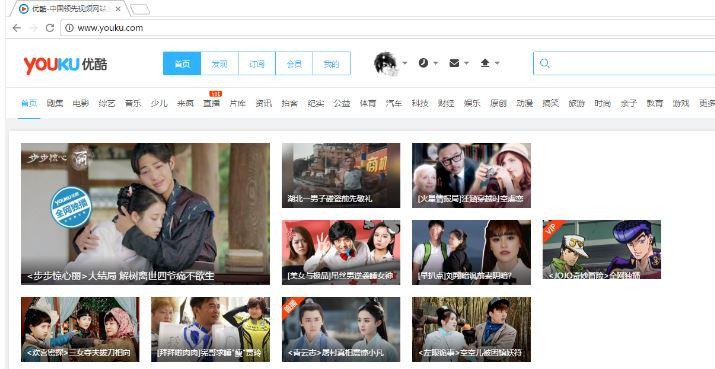
Task: Open 纪实 channel in navigation bar
Action: [316, 104]
